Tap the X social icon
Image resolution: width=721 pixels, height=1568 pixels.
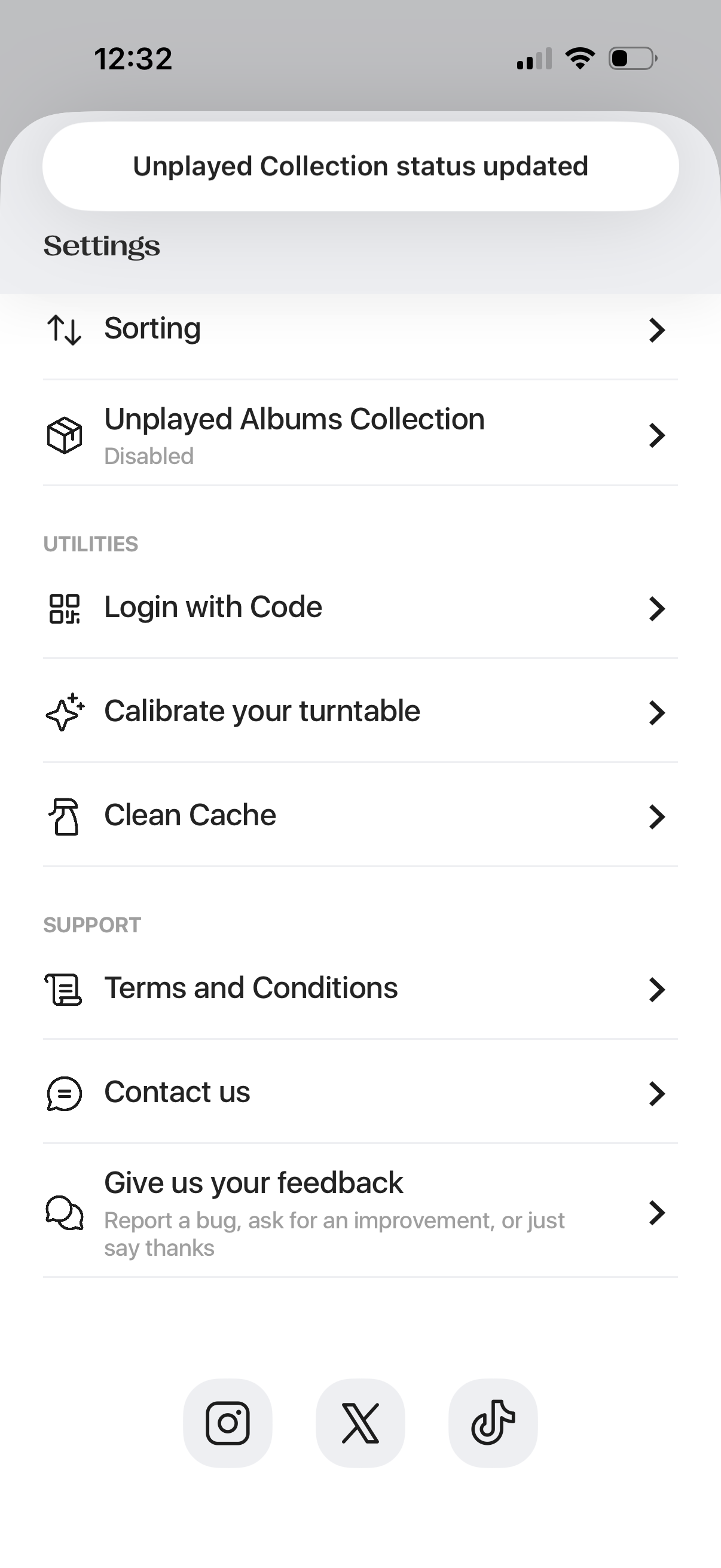(360, 1423)
